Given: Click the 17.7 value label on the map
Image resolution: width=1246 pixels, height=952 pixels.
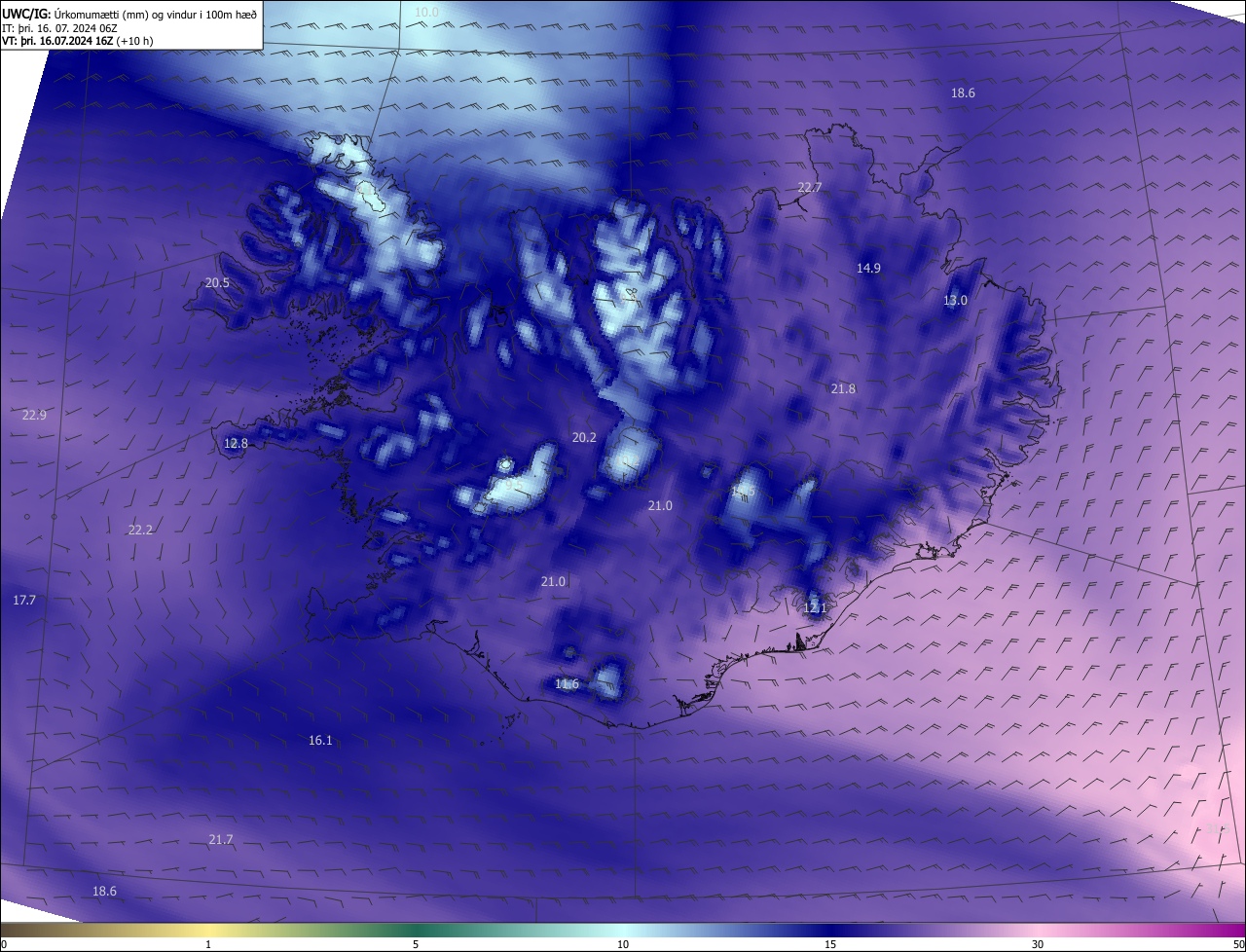Looking at the screenshot, I should pyautogui.click(x=24, y=600).
